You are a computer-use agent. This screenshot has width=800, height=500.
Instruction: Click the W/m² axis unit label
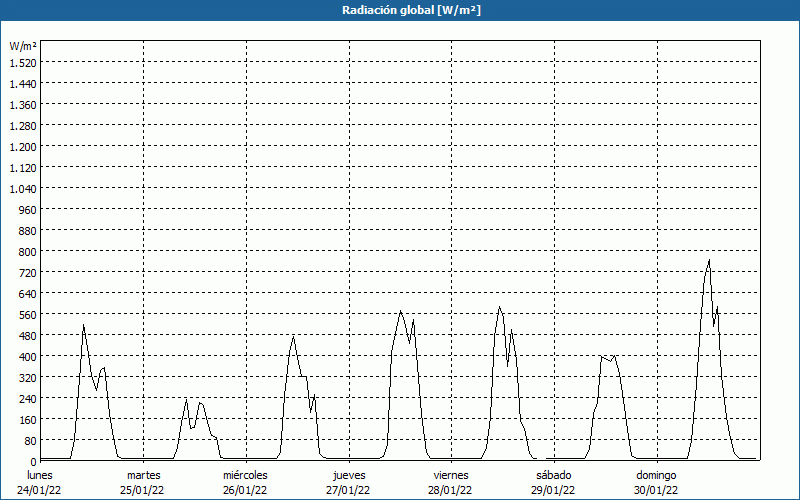point(23,46)
